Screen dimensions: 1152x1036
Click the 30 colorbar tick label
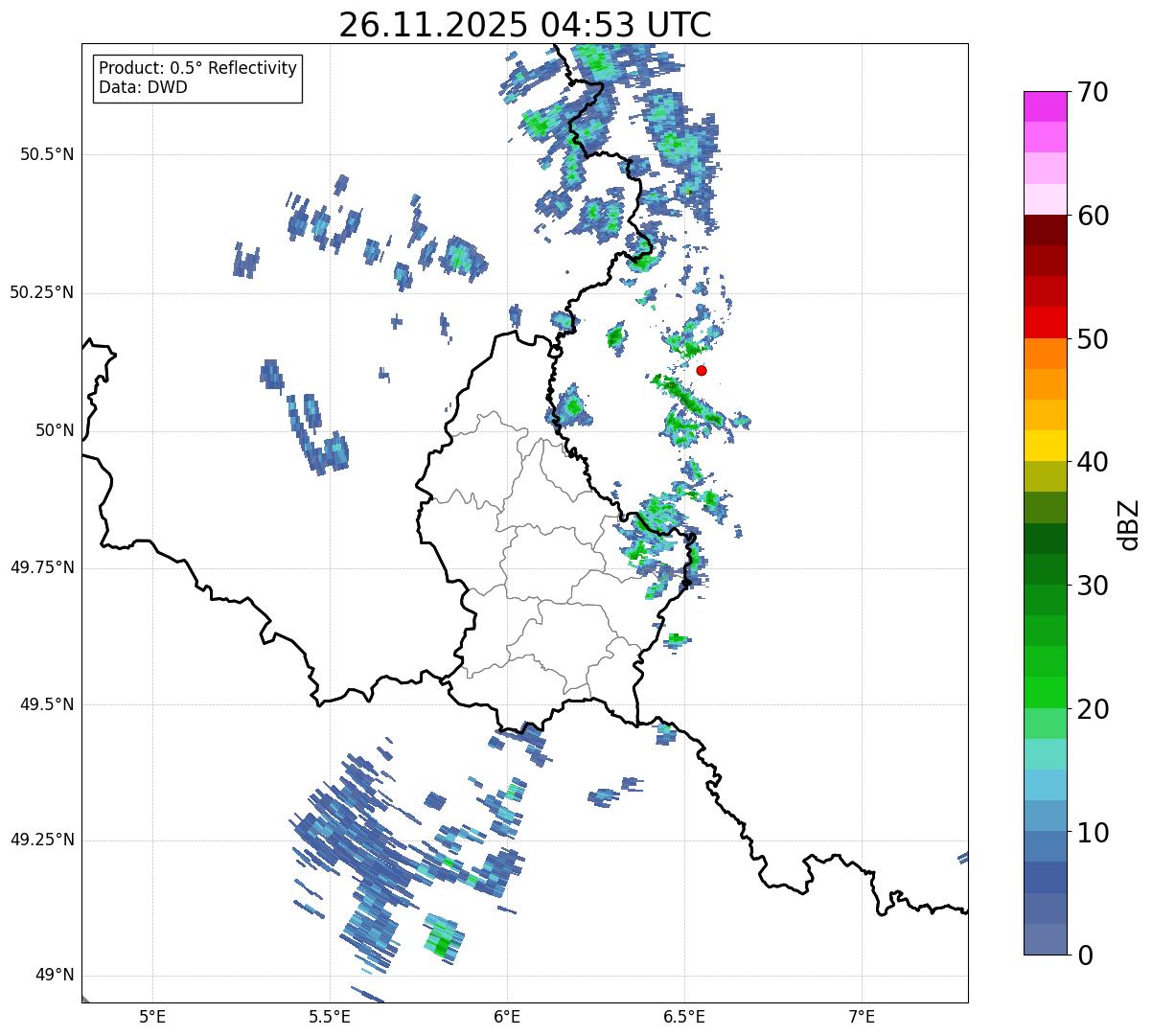[x=1092, y=586]
